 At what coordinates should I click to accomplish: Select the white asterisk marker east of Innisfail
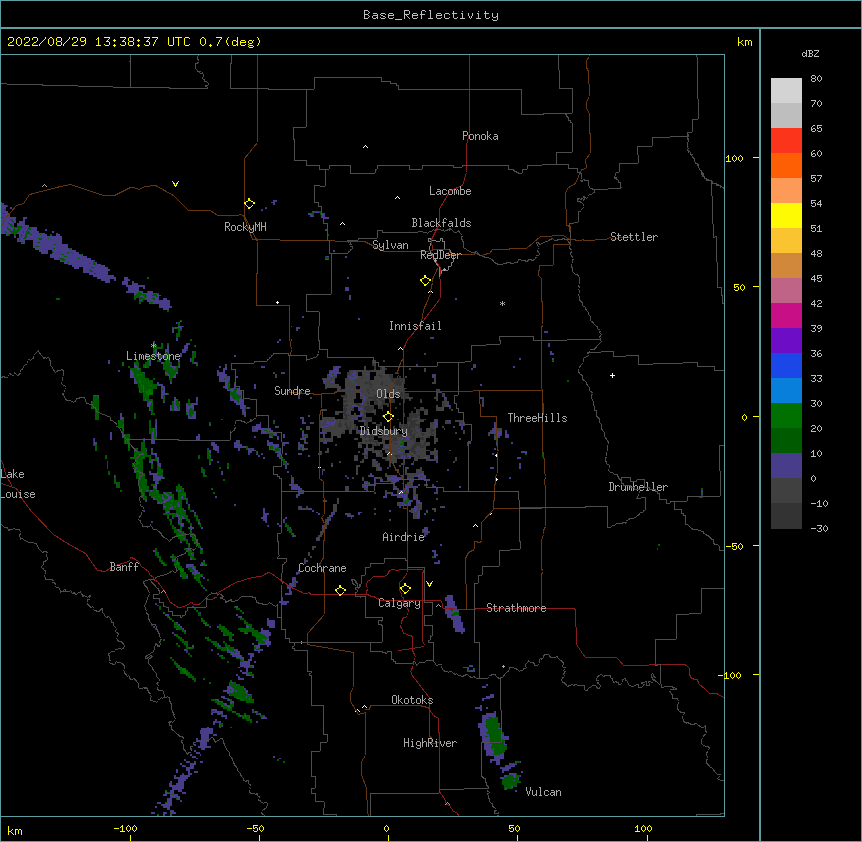(502, 304)
